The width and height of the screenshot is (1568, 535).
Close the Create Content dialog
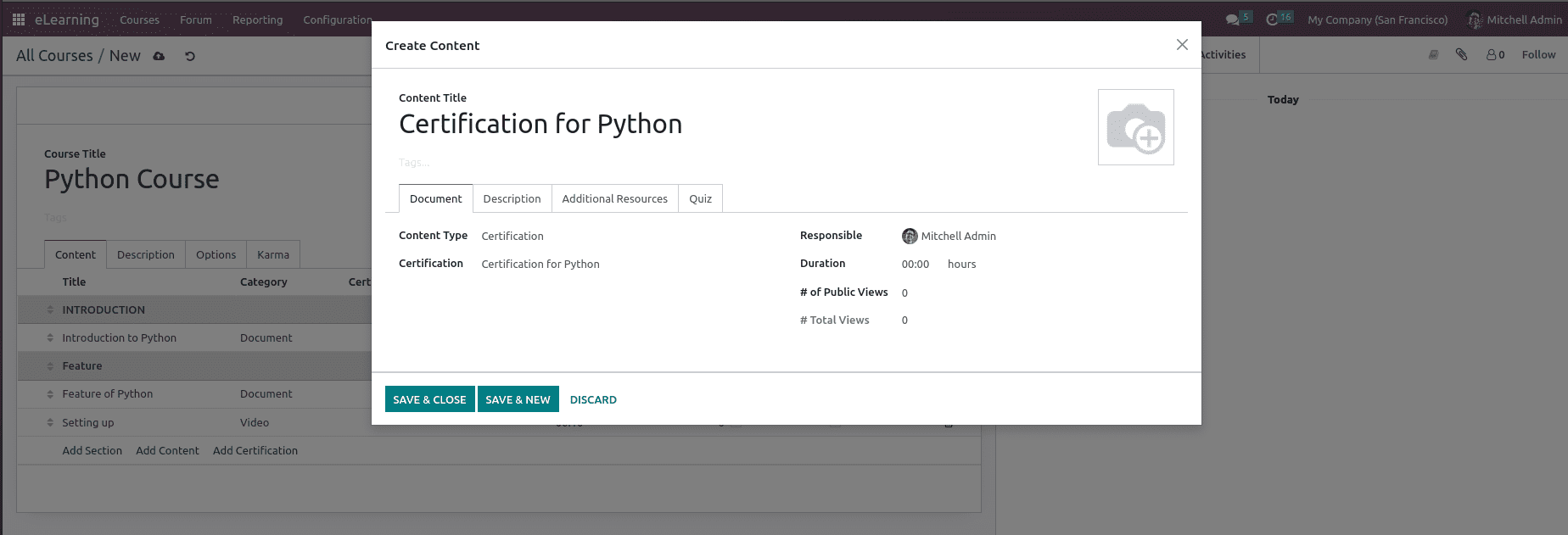pos(1182,45)
